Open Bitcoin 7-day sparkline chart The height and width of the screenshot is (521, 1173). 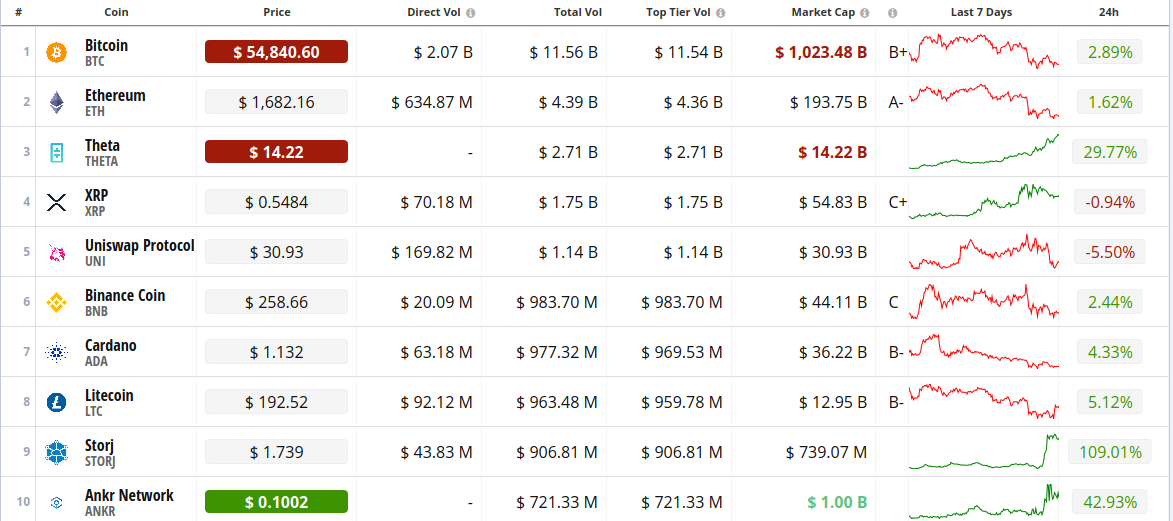[984, 51]
